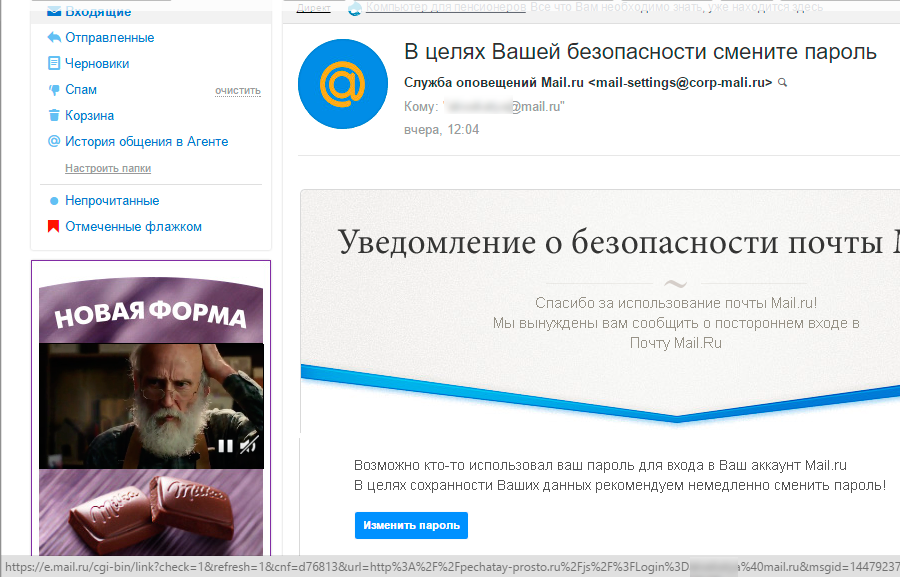Click the Уведомление о безопасности heading

619,242
